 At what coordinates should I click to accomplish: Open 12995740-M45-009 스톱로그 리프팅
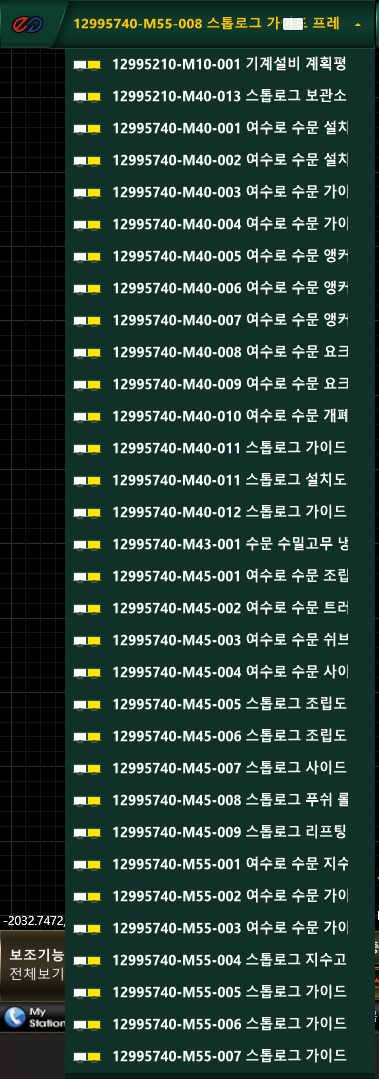[219, 833]
